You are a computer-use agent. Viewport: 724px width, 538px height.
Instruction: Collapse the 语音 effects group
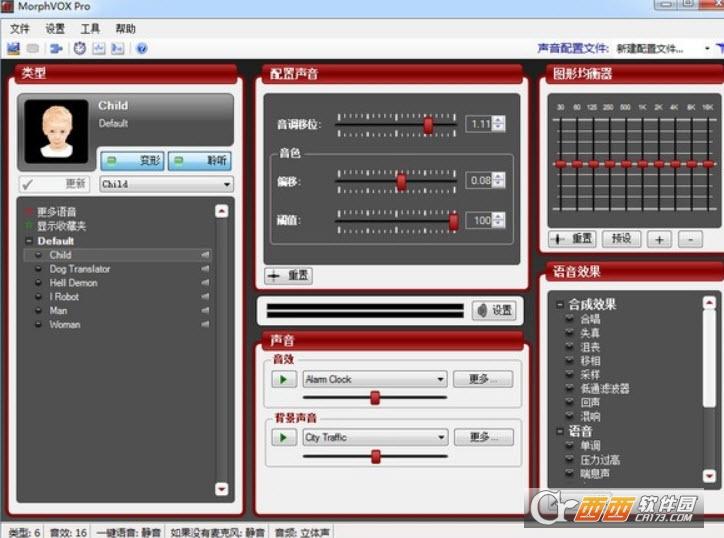560,431
